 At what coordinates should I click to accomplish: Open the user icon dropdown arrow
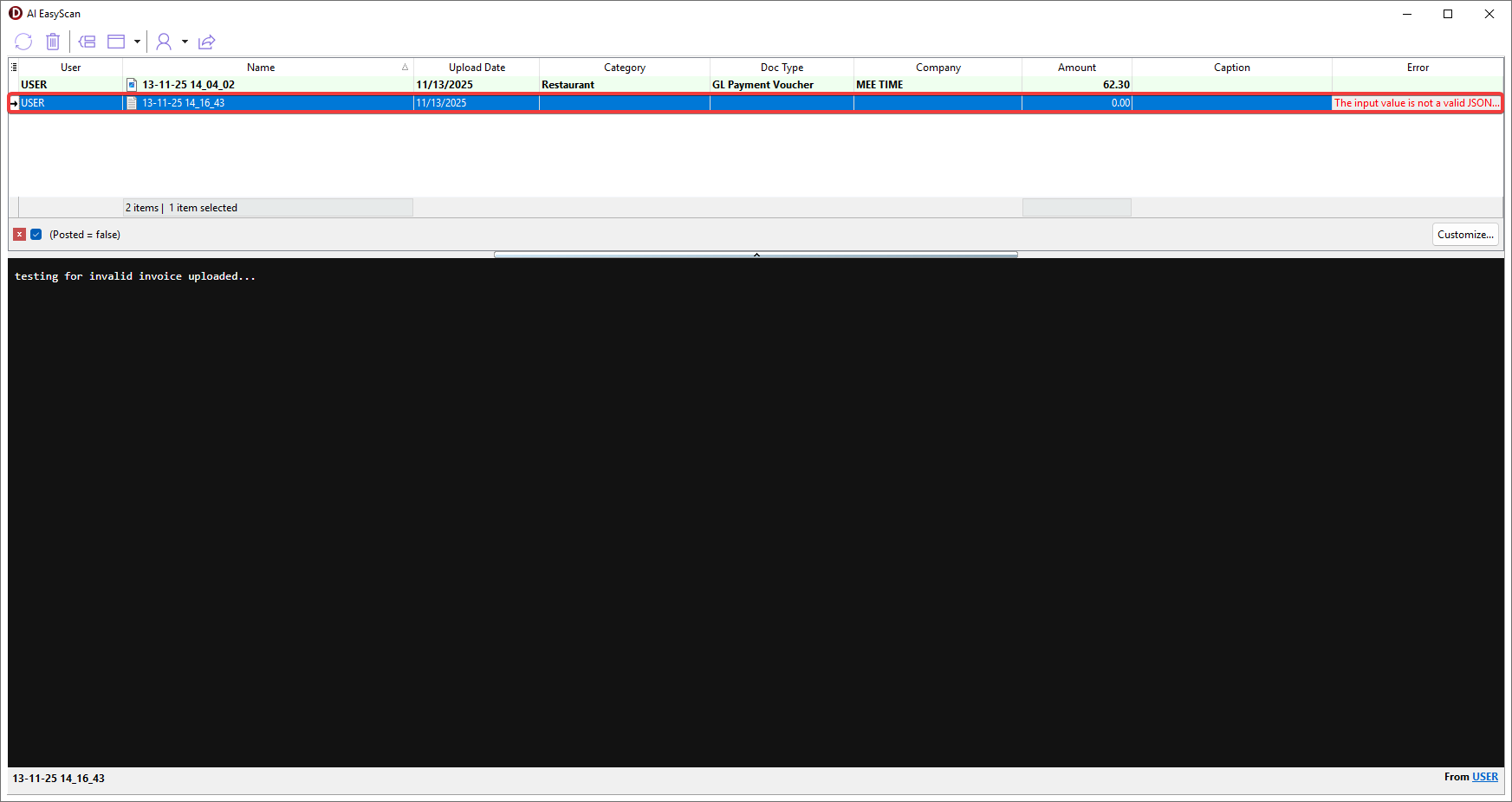click(185, 42)
